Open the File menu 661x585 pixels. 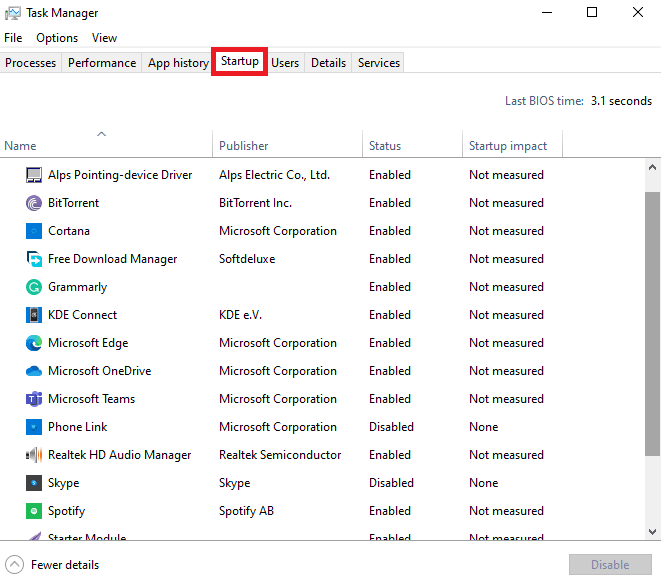13,38
